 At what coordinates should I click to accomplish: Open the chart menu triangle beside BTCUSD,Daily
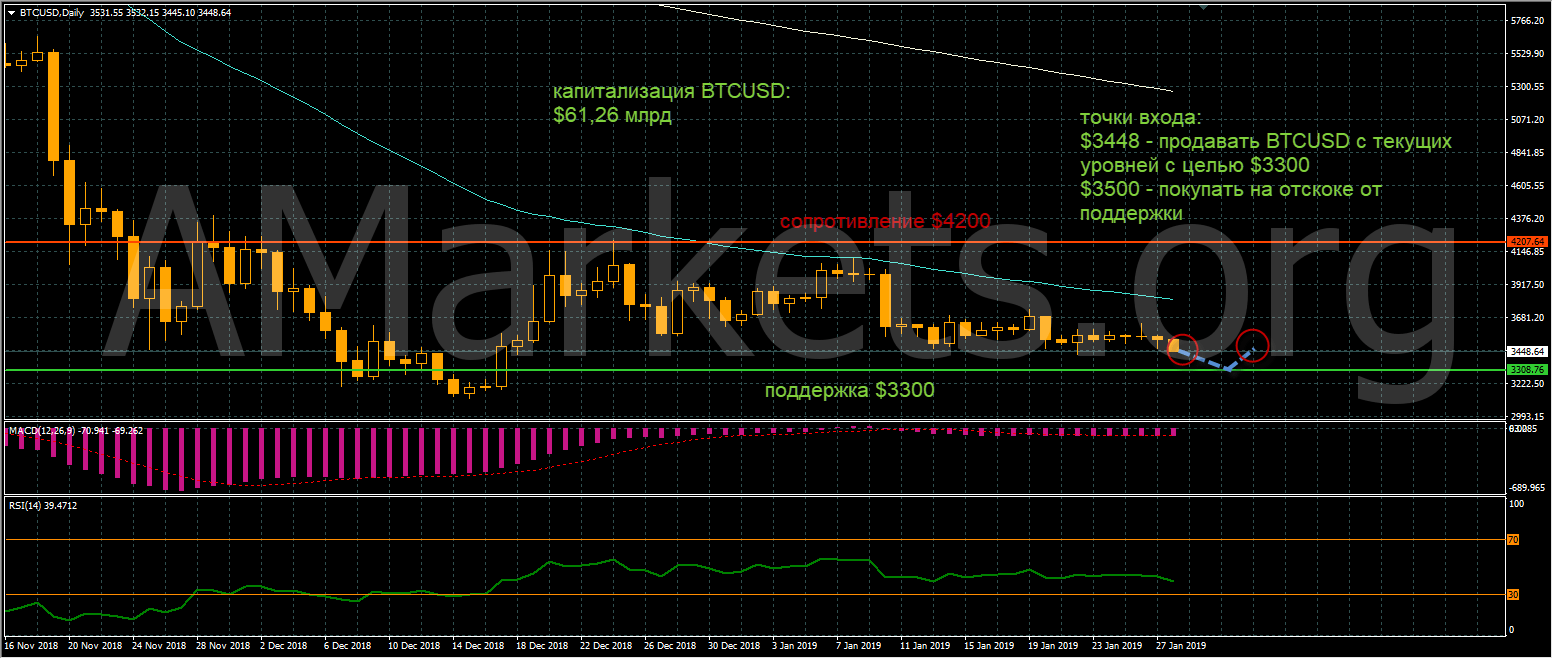tap(10, 12)
